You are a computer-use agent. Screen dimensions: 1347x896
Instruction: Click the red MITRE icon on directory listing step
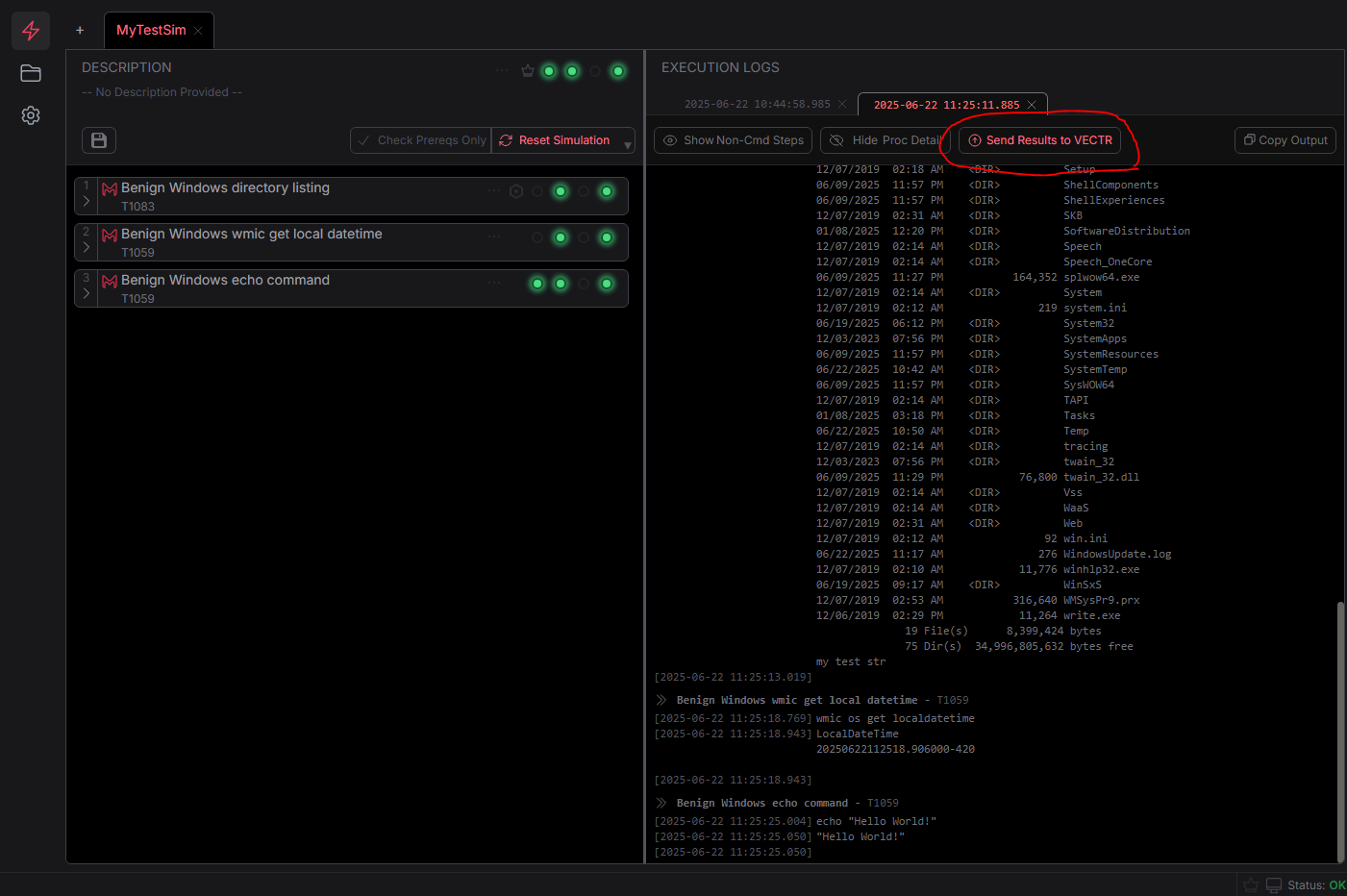pyautogui.click(x=109, y=189)
